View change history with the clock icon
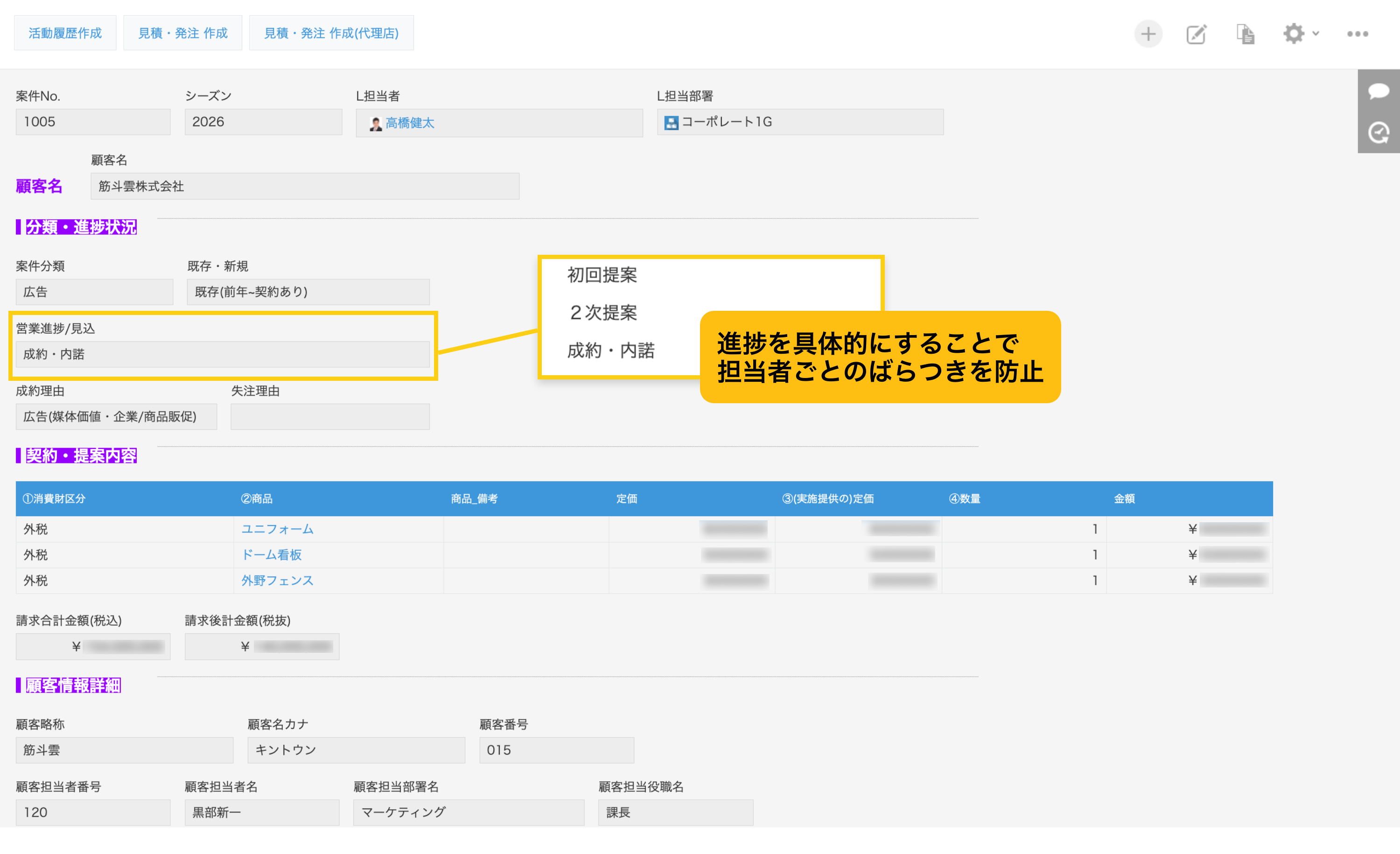1400x854 pixels. coord(1378,133)
